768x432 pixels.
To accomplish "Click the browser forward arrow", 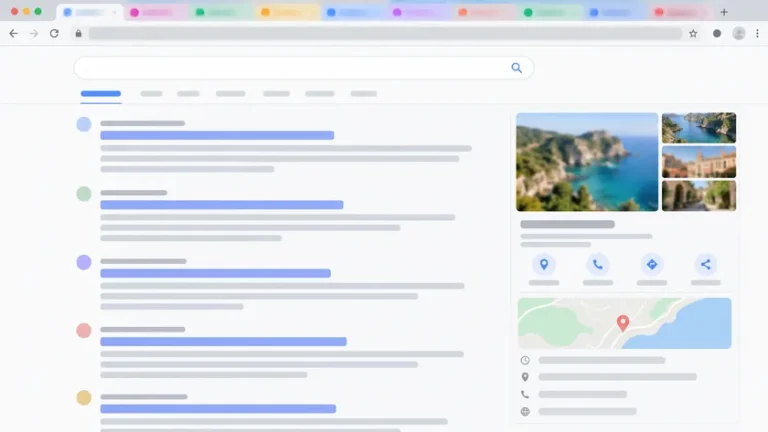I will [x=34, y=33].
